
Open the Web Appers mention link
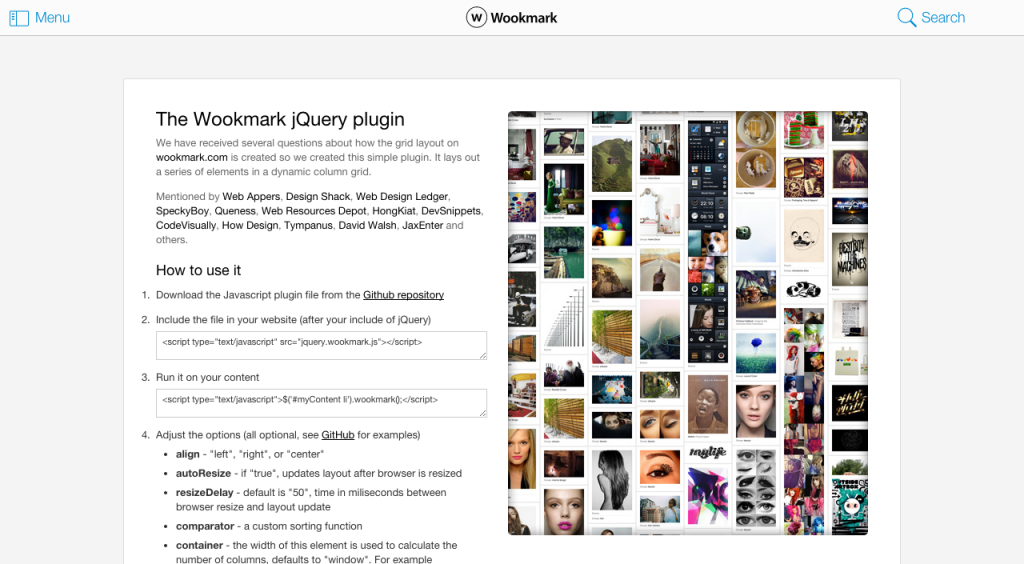click(251, 196)
